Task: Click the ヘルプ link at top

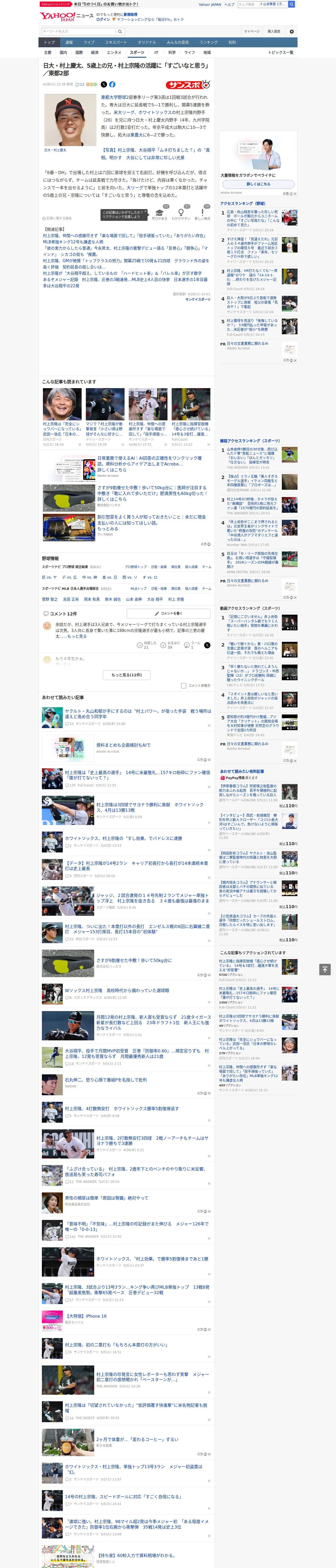Action: [229, 4]
